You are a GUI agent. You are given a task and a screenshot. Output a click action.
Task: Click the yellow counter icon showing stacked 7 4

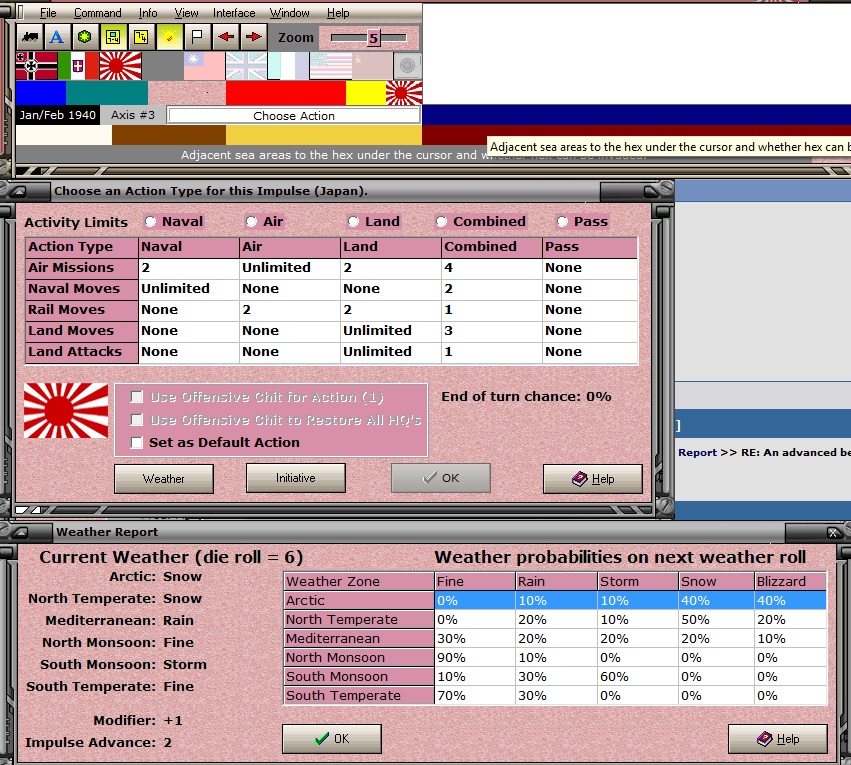tap(141, 37)
